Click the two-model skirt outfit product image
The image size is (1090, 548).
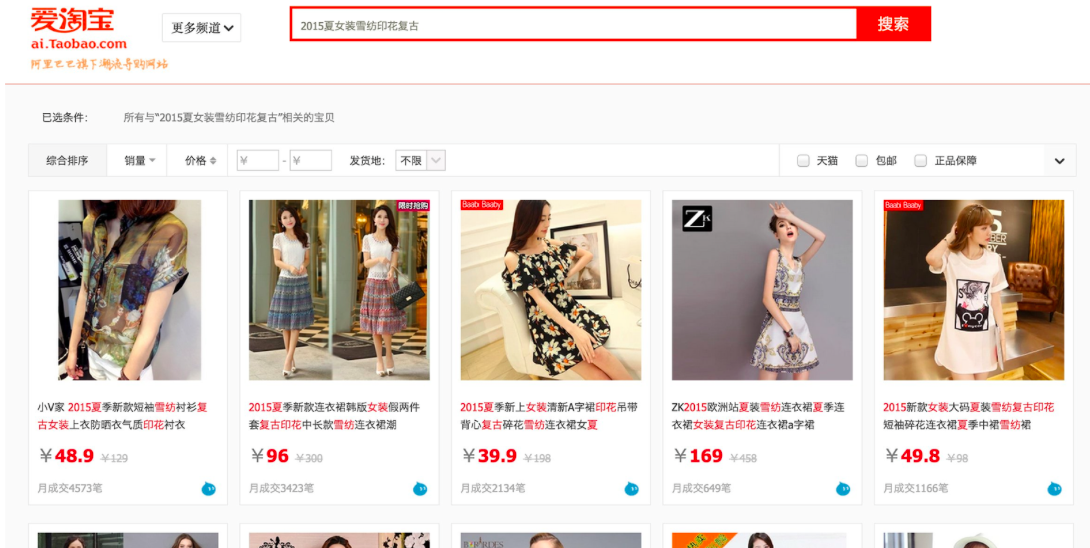(339, 290)
